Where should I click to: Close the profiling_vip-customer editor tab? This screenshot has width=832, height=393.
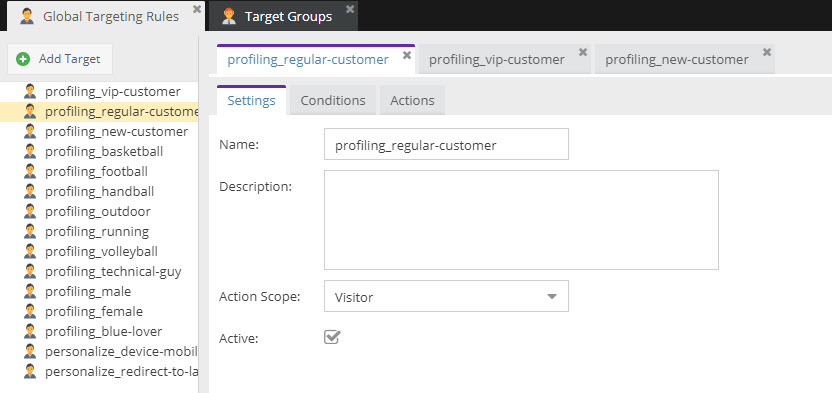pos(583,52)
